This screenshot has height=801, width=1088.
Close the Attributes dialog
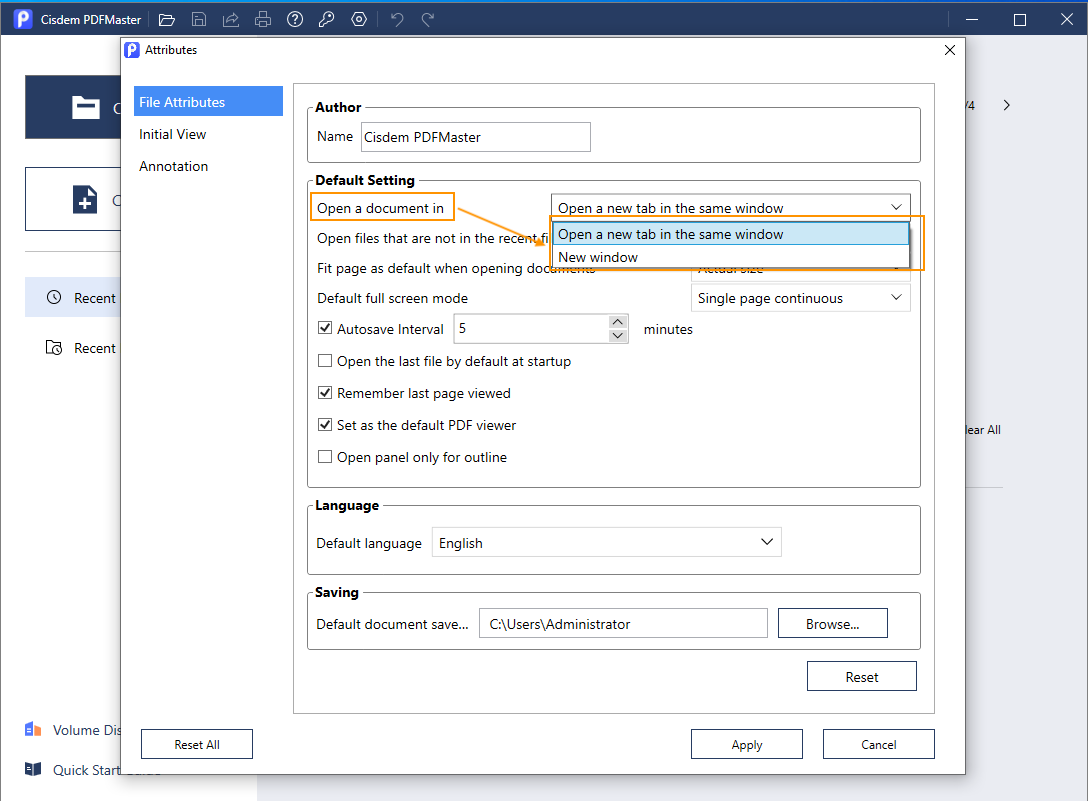[950, 50]
